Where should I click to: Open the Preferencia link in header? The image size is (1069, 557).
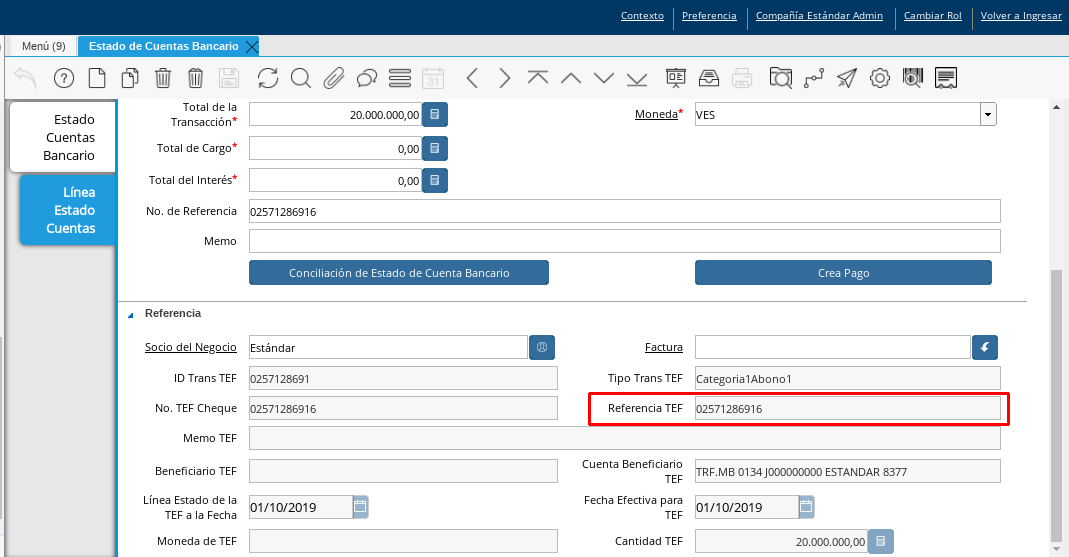(709, 16)
